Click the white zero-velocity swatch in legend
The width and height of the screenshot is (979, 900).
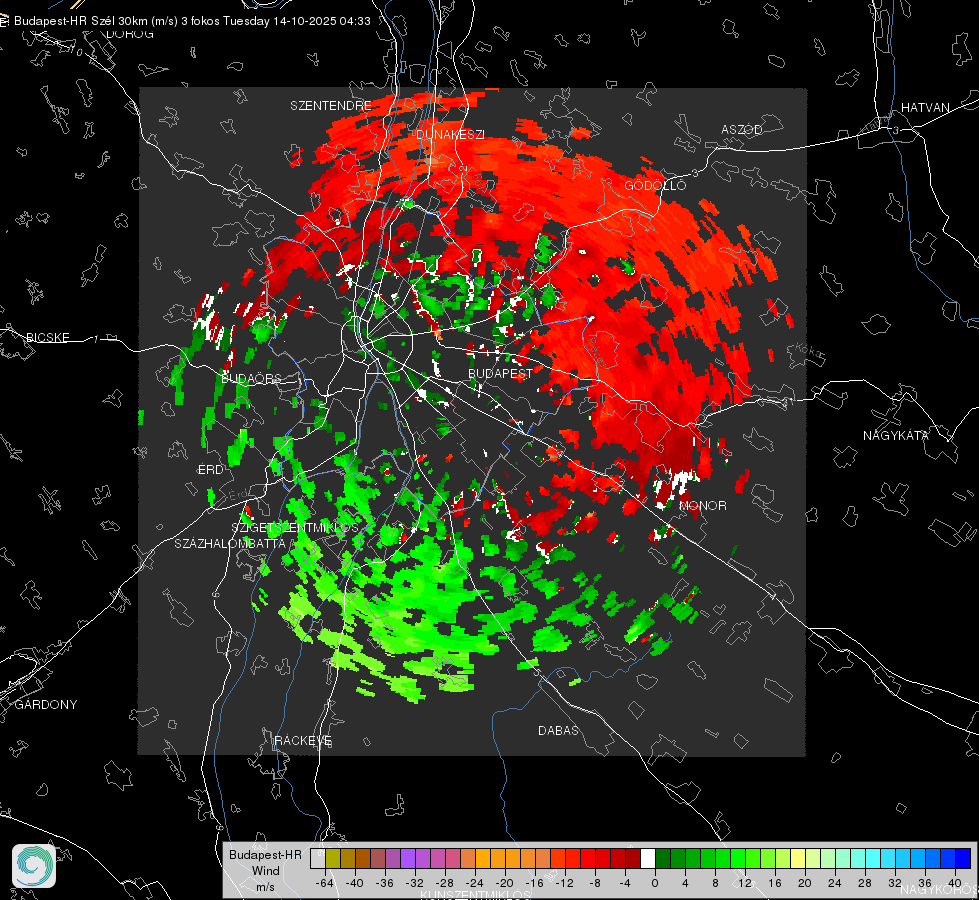pyautogui.click(x=648, y=858)
